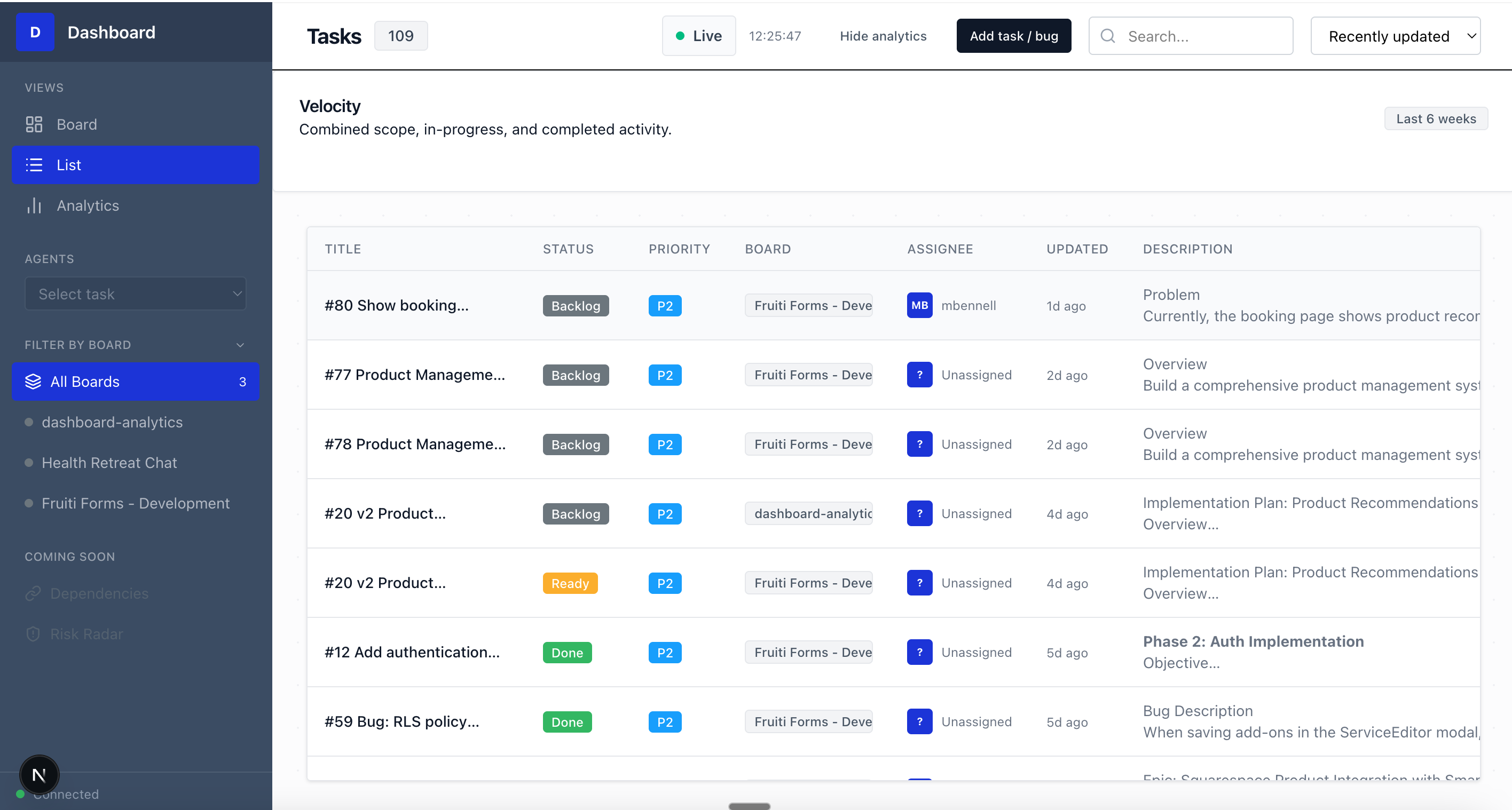Click the All Boards layers icon
This screenshot has width=1512, height=810.
(33, 382)
